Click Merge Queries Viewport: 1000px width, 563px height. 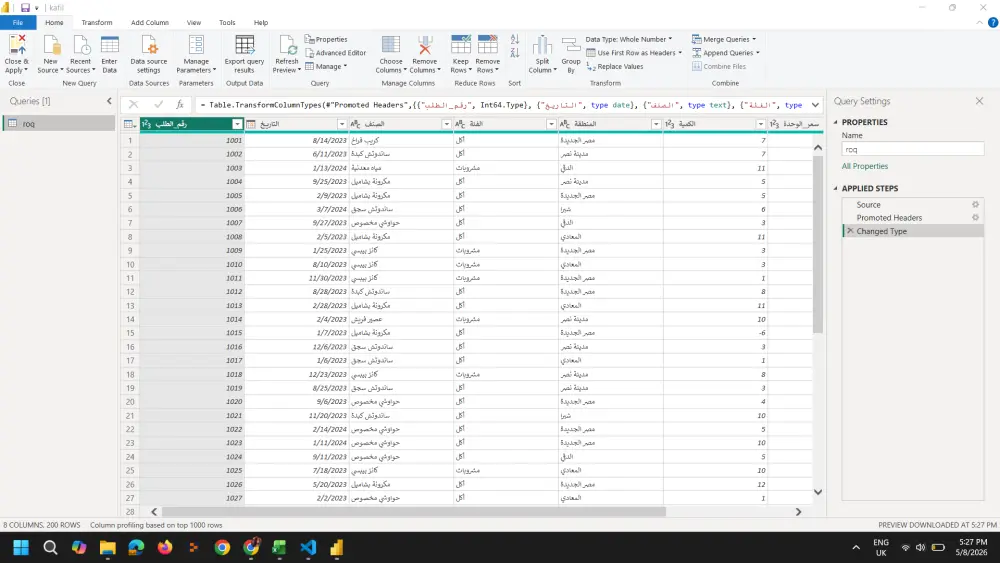pos(724,40)
